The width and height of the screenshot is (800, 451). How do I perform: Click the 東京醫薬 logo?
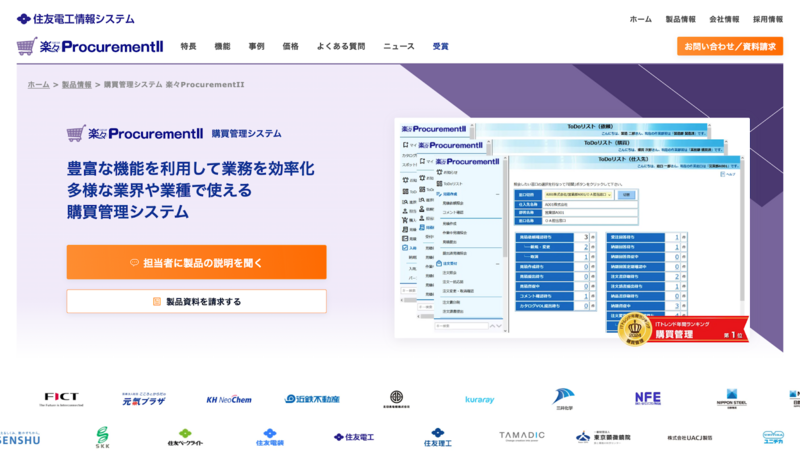[x=604, y=437]
